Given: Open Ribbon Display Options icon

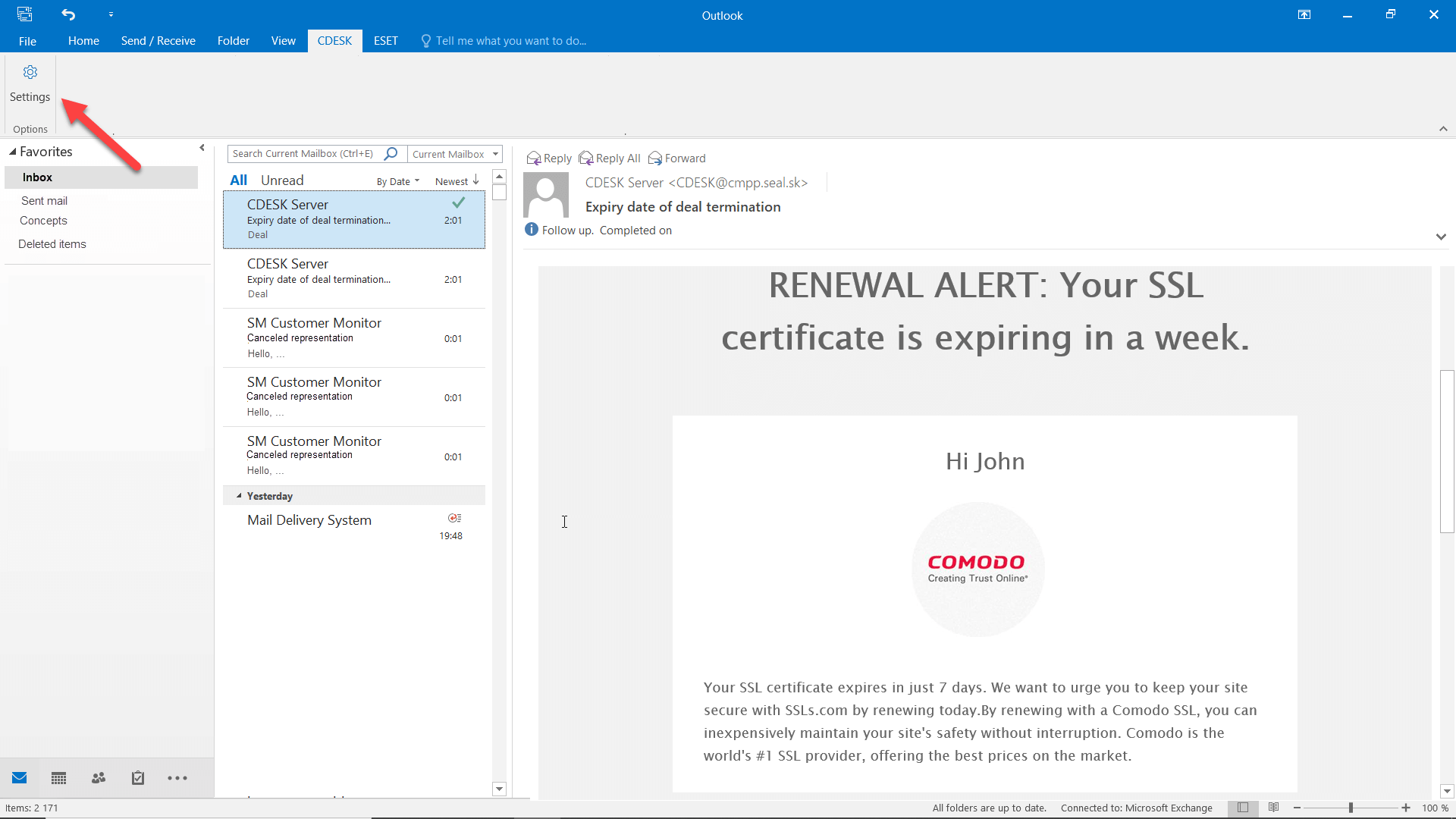Looking at the screenshot, I should (x=1304, y=14).
